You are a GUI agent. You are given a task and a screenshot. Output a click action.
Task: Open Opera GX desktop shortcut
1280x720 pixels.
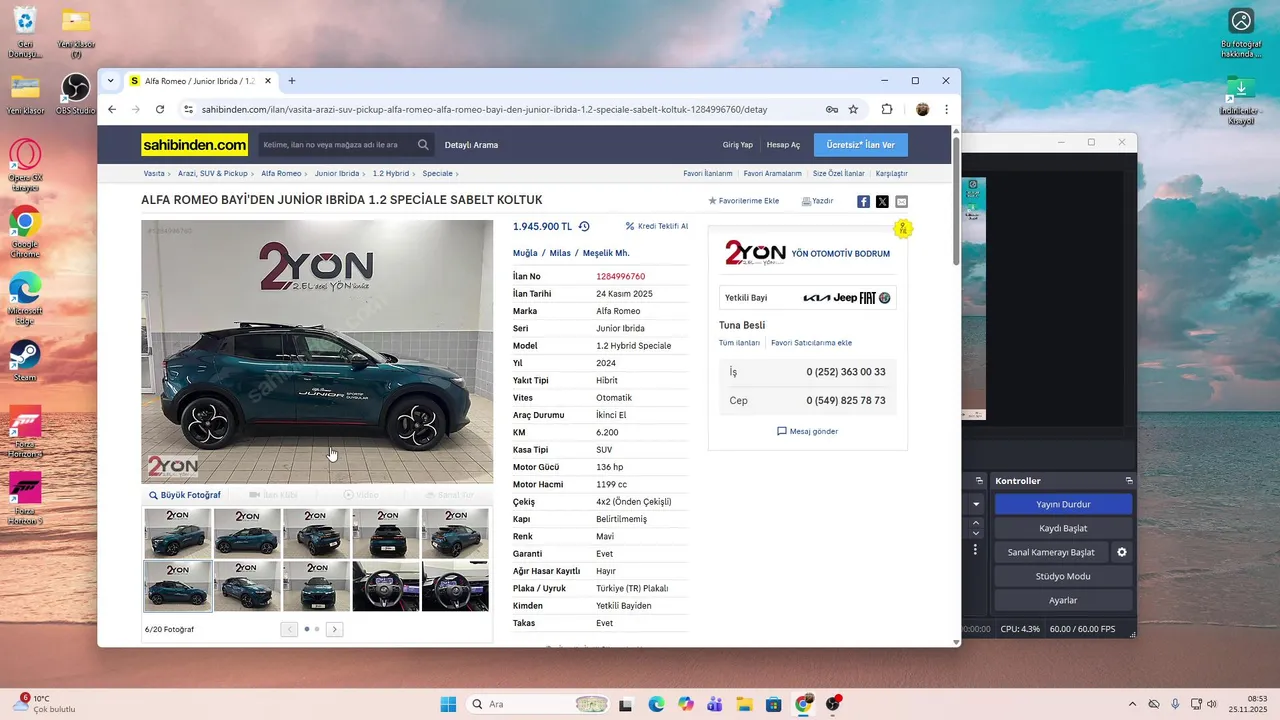coord(25,165)
